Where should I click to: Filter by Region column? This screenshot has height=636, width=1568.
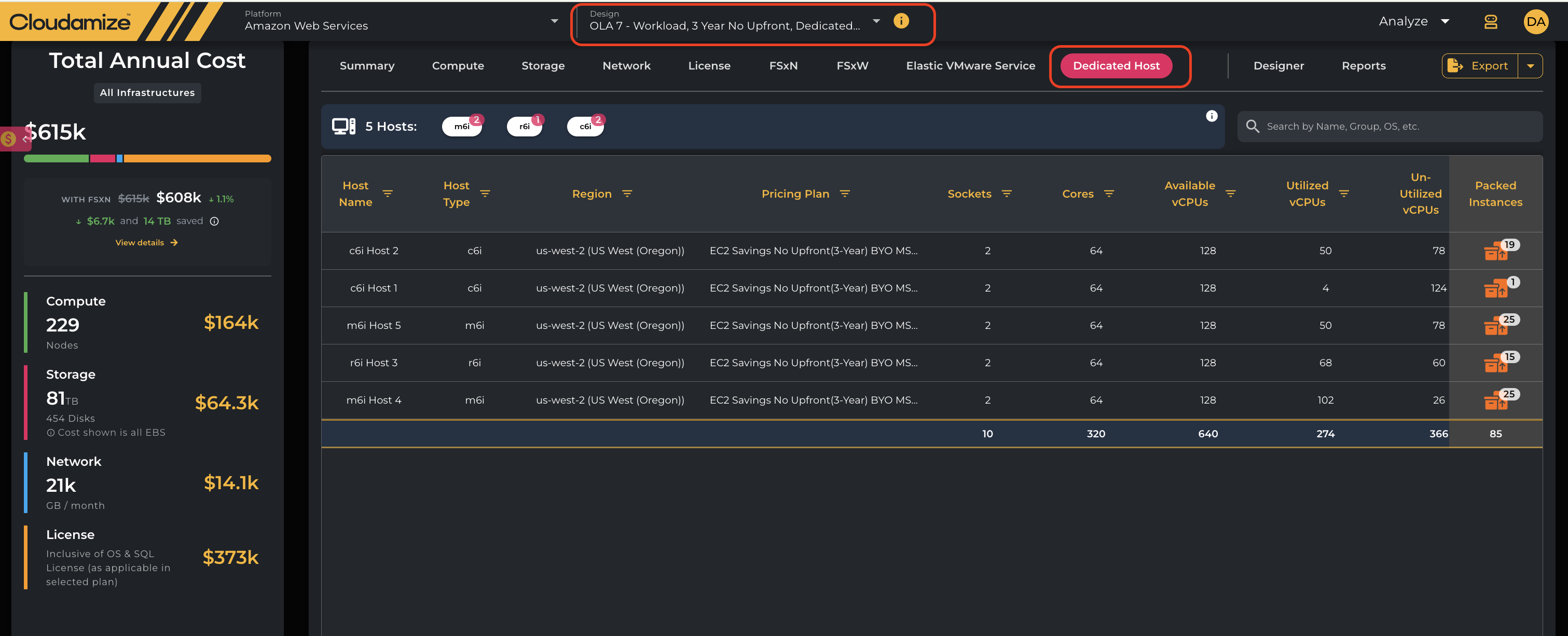627,193
